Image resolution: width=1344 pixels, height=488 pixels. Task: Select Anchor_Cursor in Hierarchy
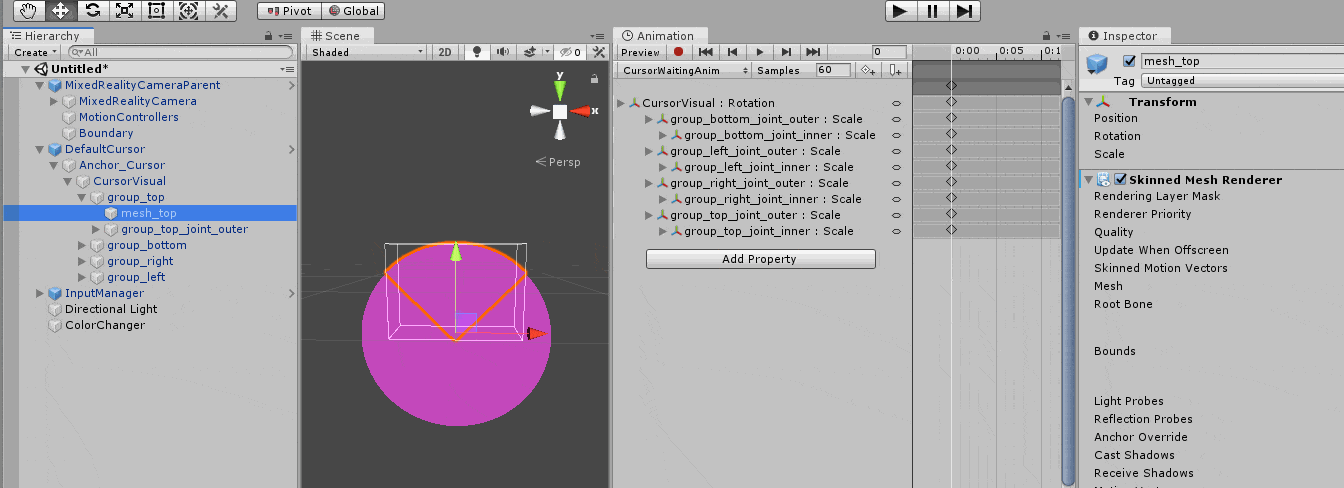(x=121, y=165)
